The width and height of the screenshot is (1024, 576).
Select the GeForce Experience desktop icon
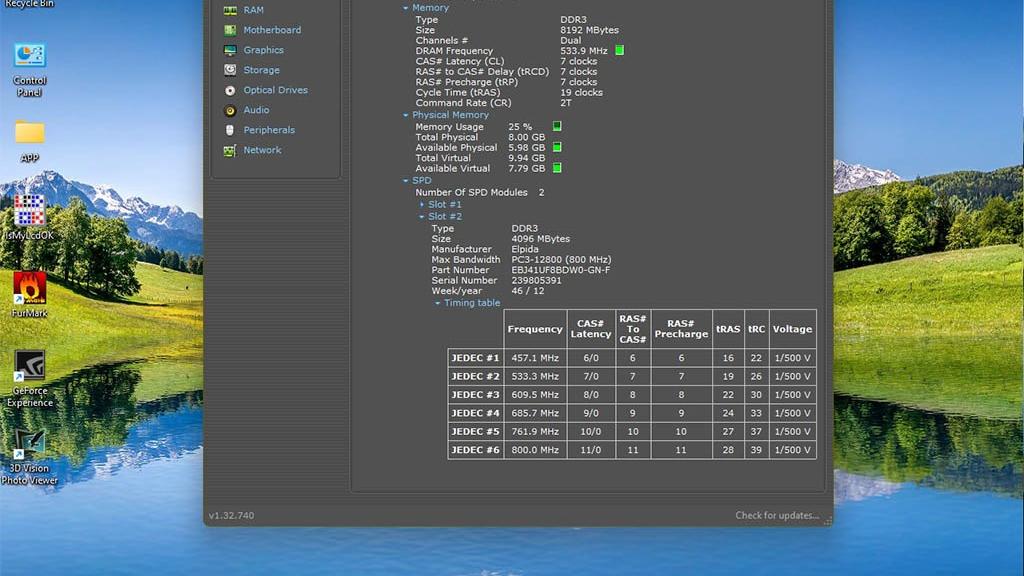point(29,366)
